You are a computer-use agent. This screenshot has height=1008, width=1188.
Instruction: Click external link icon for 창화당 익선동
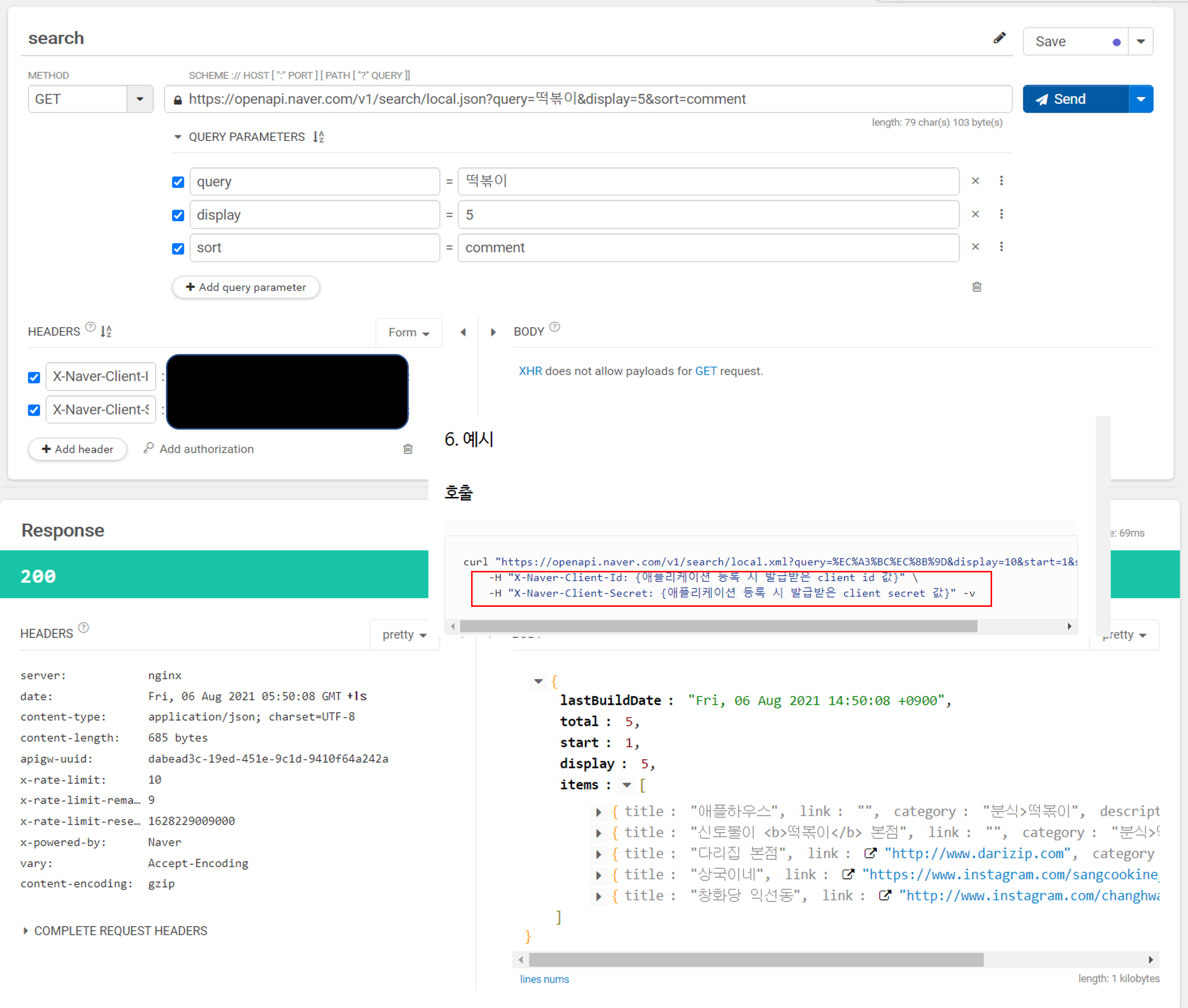pos(885,896)
